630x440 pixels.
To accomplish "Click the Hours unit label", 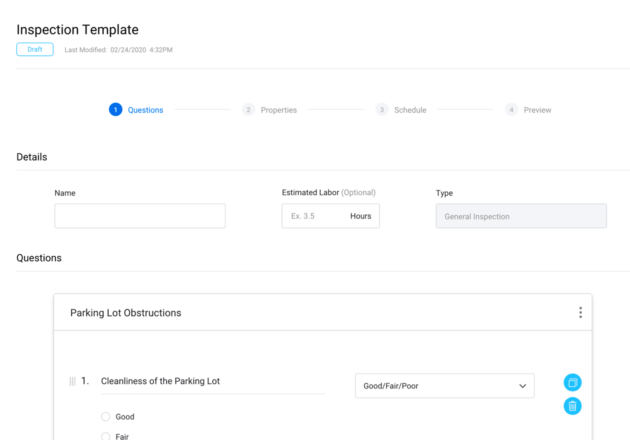I will pyautogui.click(x=361, y=216).
